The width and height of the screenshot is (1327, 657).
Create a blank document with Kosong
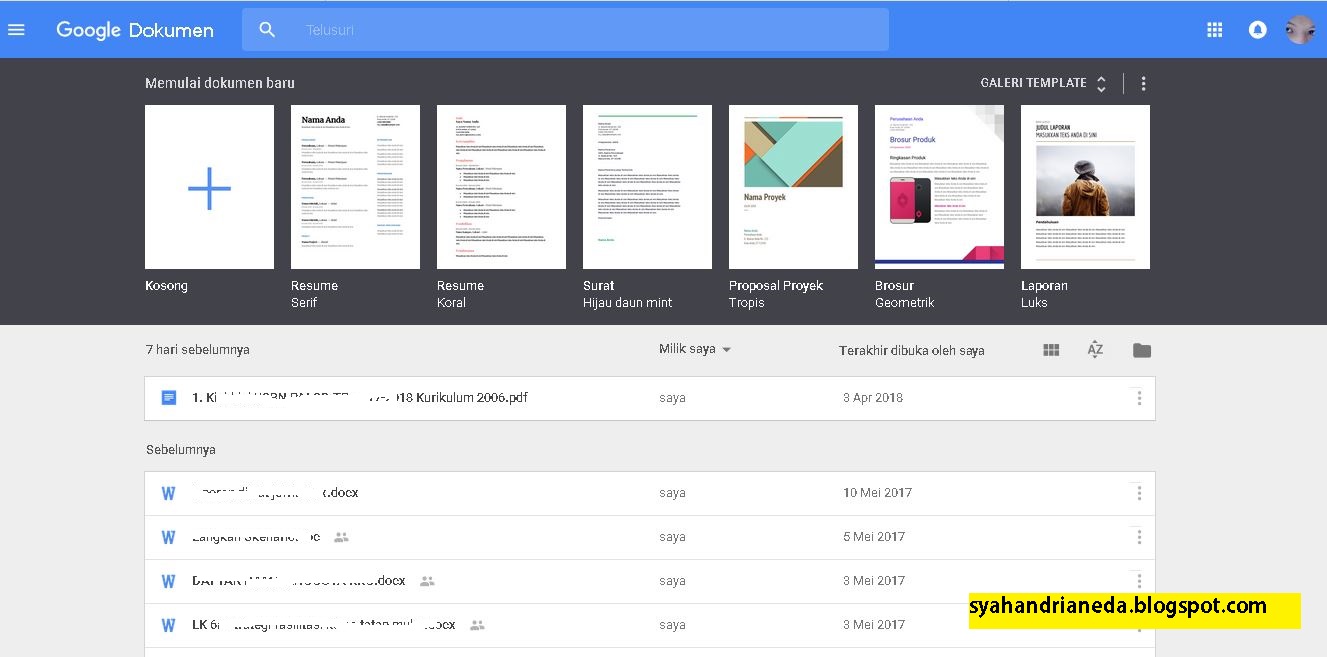tap(209, 186)
